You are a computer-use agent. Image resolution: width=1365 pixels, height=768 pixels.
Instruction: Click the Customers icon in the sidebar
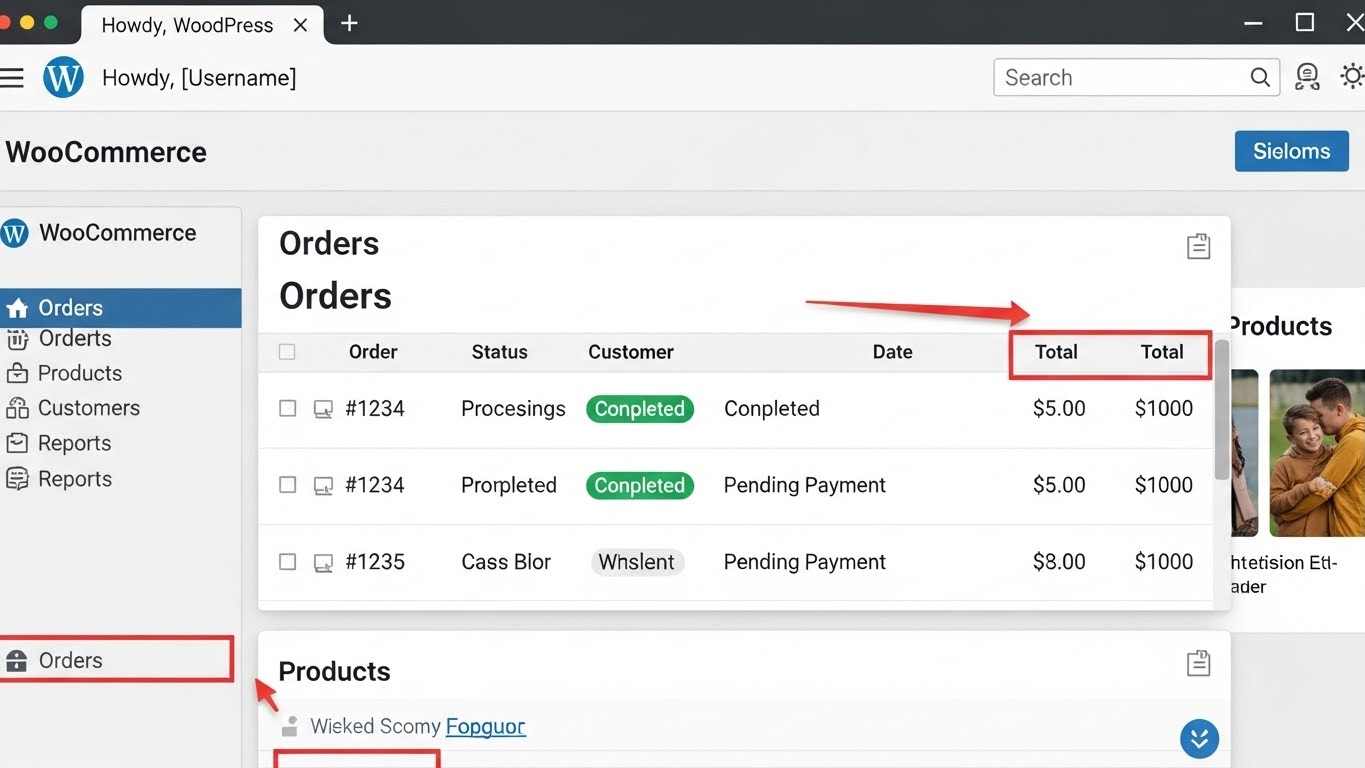(x=17, y=408)
